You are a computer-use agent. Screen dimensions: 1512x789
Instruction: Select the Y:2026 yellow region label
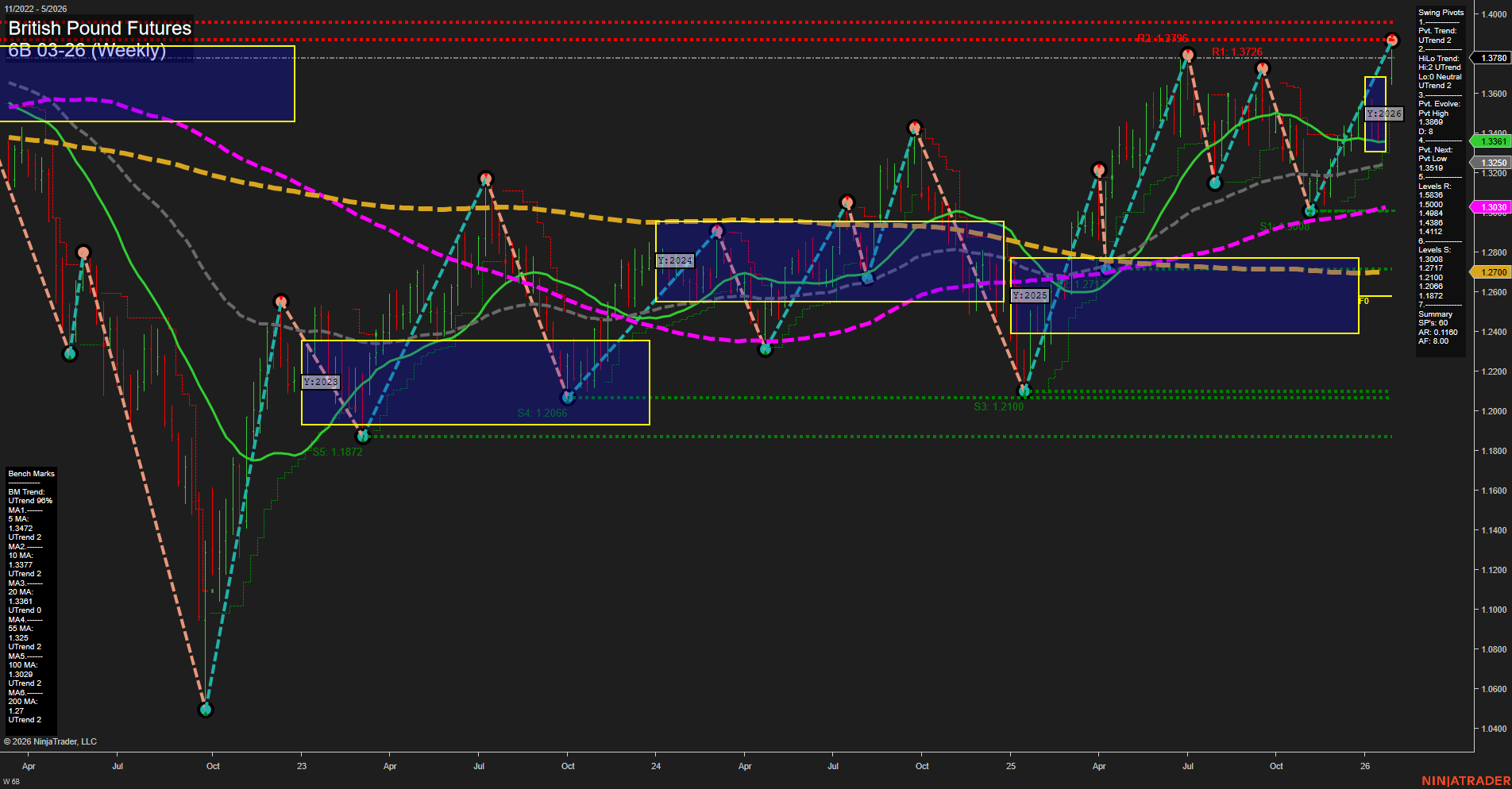[1383, 114]
